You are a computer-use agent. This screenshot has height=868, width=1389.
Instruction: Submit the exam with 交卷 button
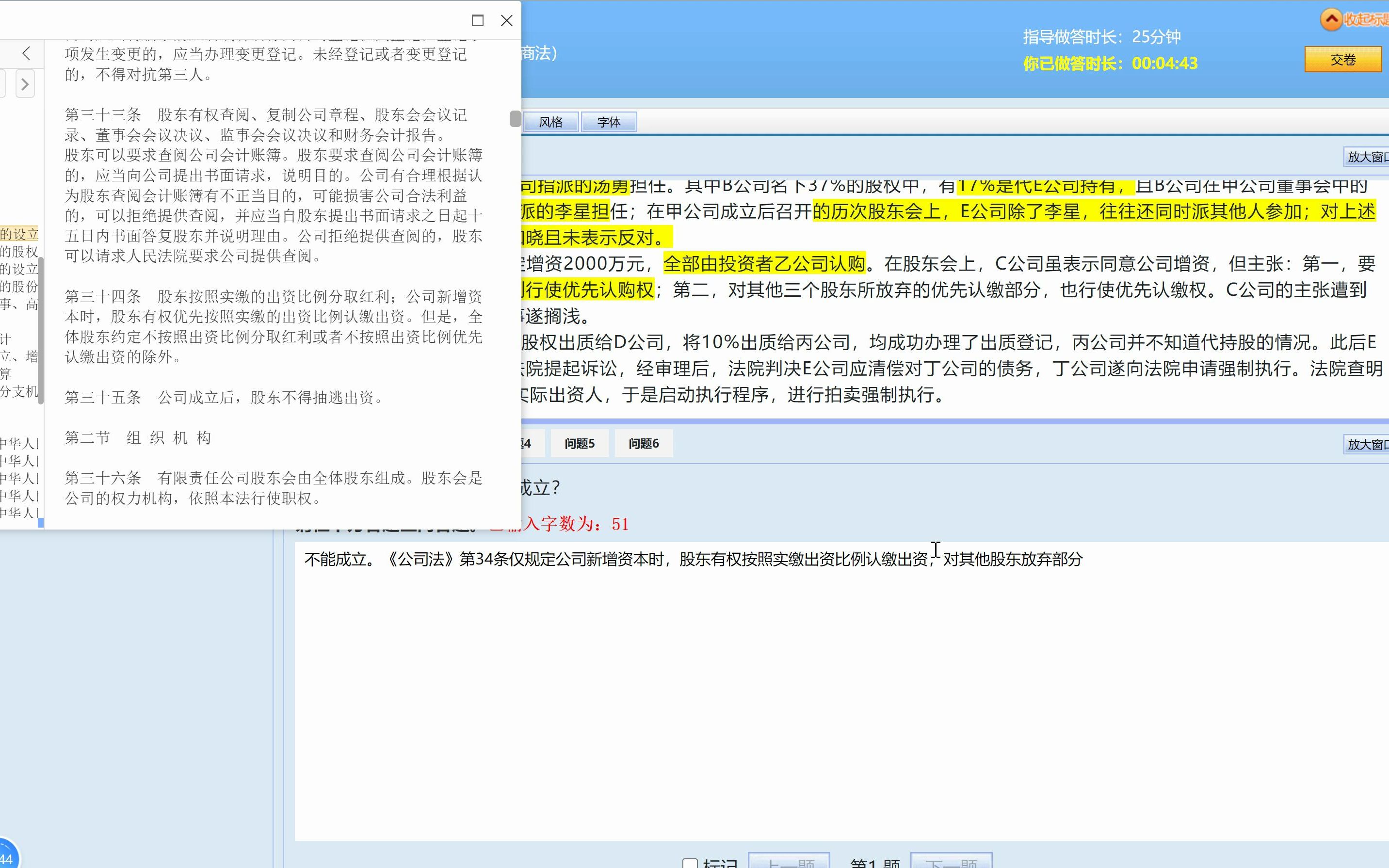[1343, 60]
